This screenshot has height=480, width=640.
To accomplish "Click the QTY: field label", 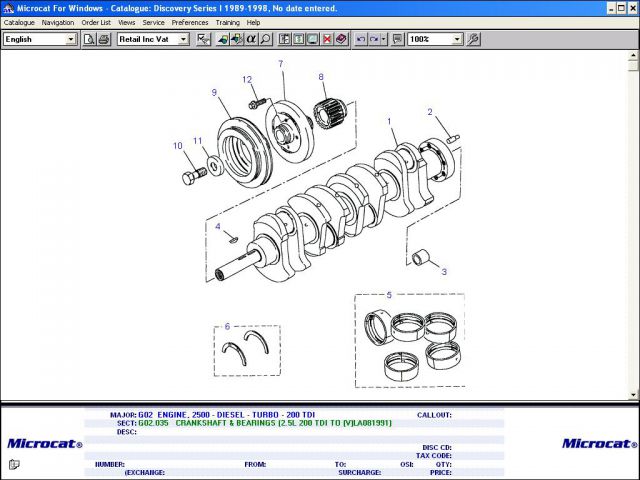I will click(444, 464).
